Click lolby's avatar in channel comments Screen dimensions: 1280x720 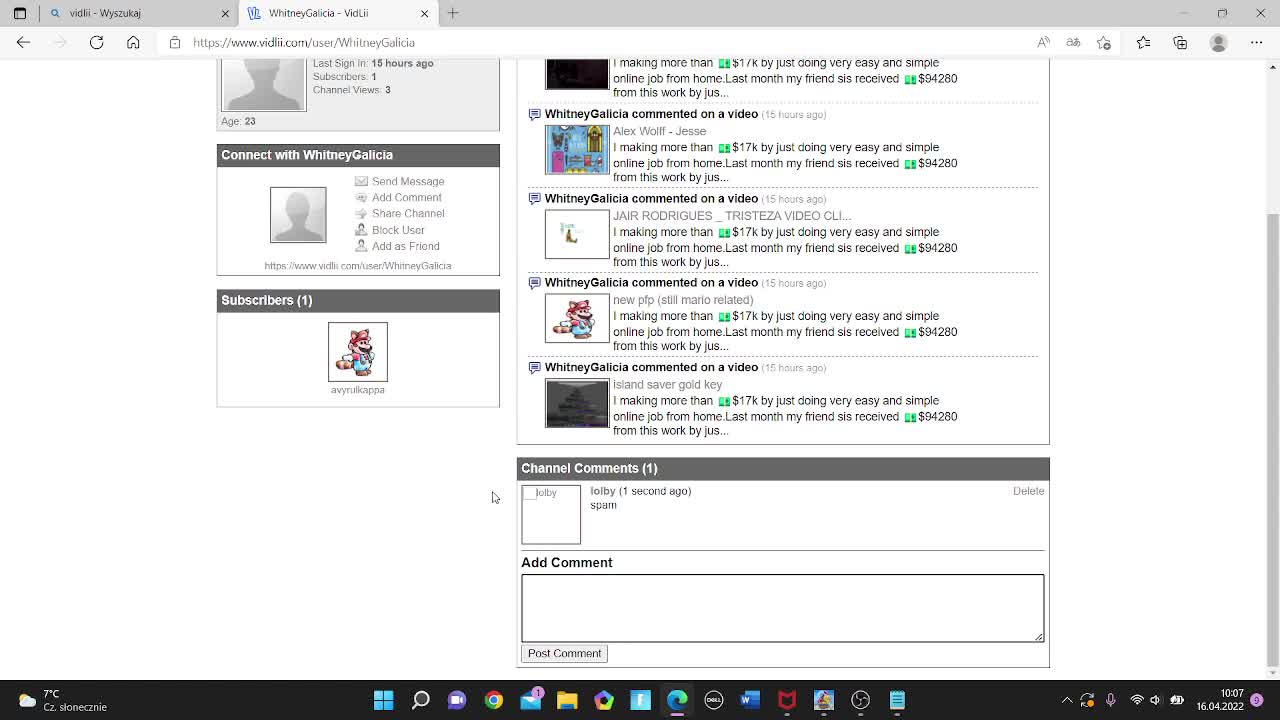551,515
